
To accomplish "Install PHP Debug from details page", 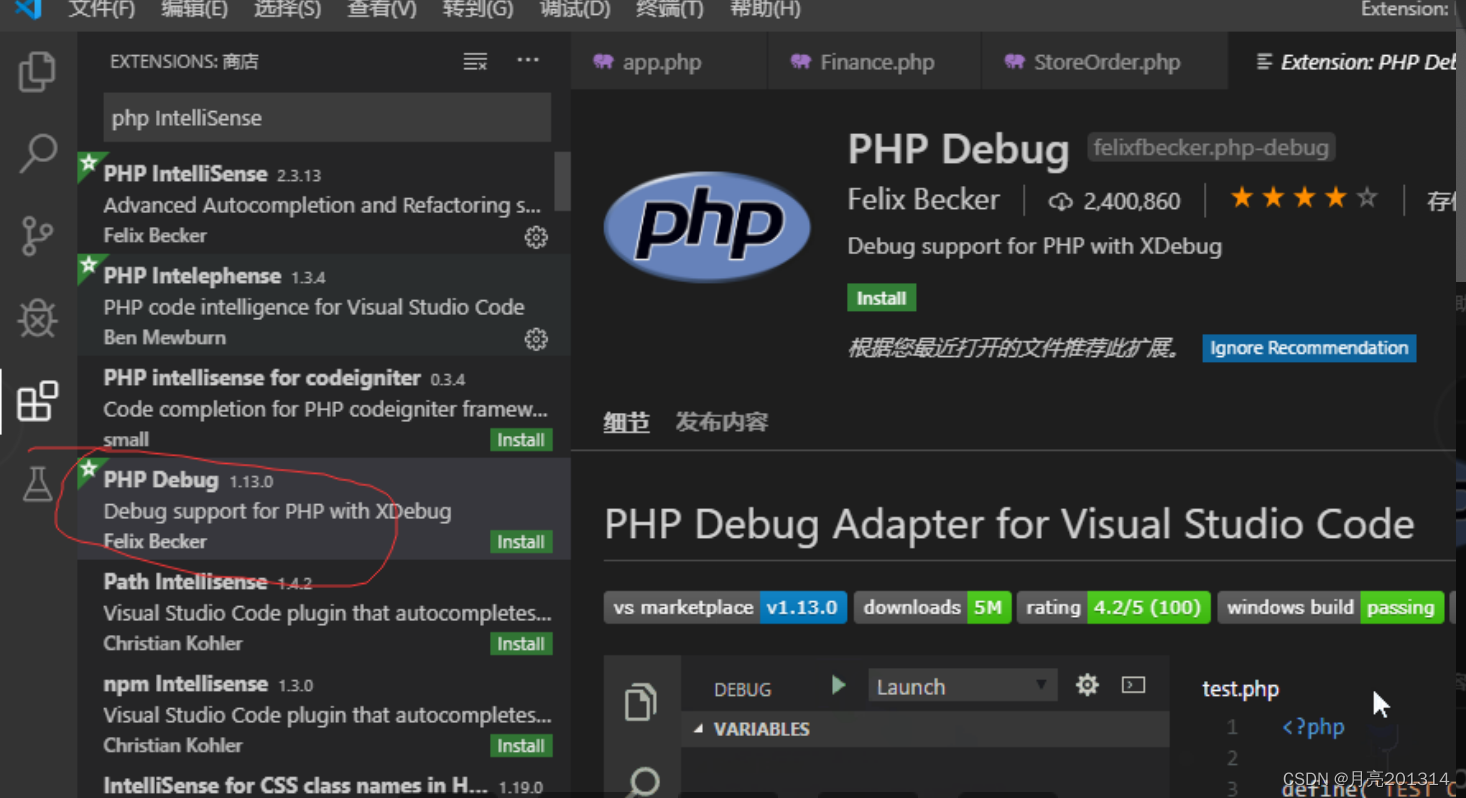I will click(881, 298).
